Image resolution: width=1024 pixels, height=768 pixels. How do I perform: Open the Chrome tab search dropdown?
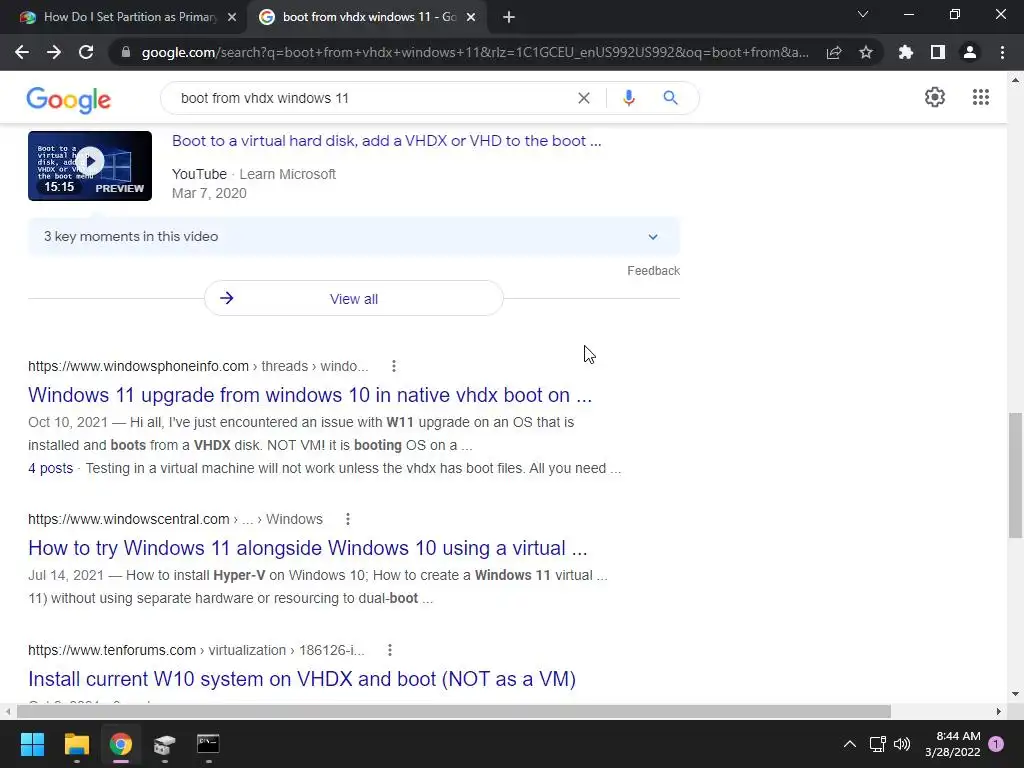tap(863, 14)
